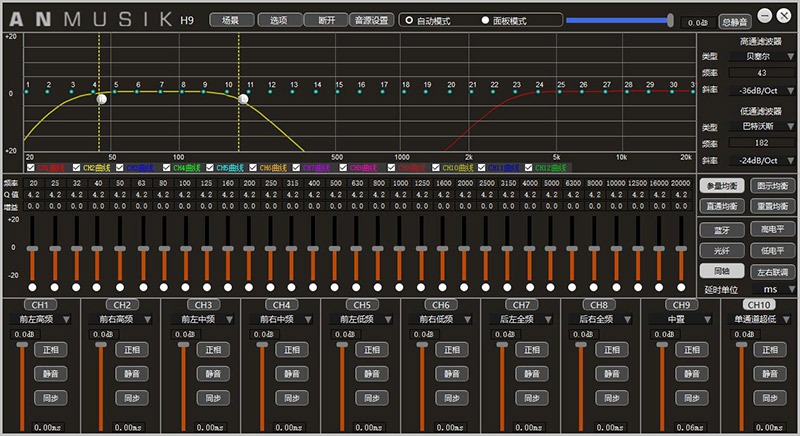Click the 总静音 master mute button

point(734,21)
